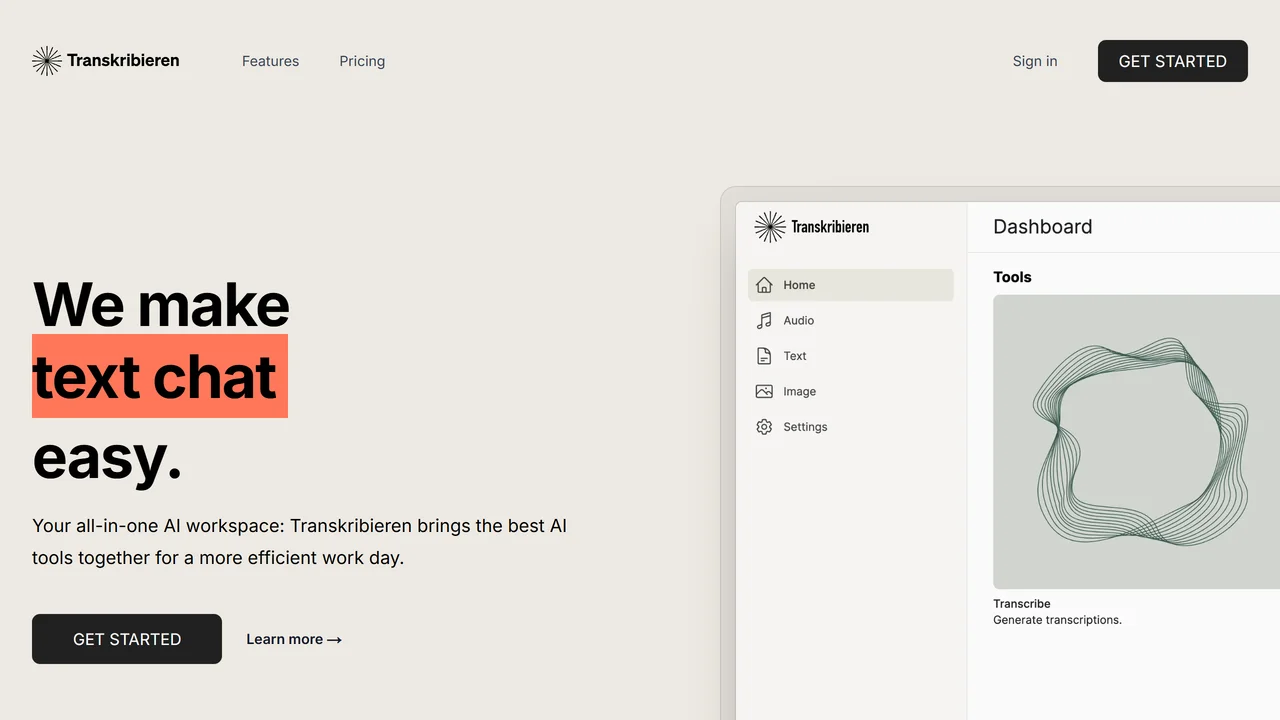Follow the Learn more link

point(294,639)
